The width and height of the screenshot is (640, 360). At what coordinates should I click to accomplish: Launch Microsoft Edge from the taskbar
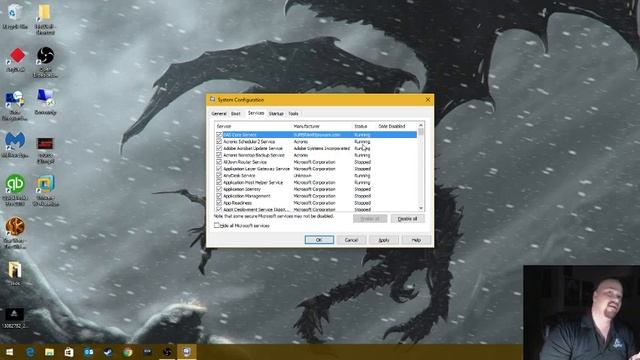pos(29,352)
